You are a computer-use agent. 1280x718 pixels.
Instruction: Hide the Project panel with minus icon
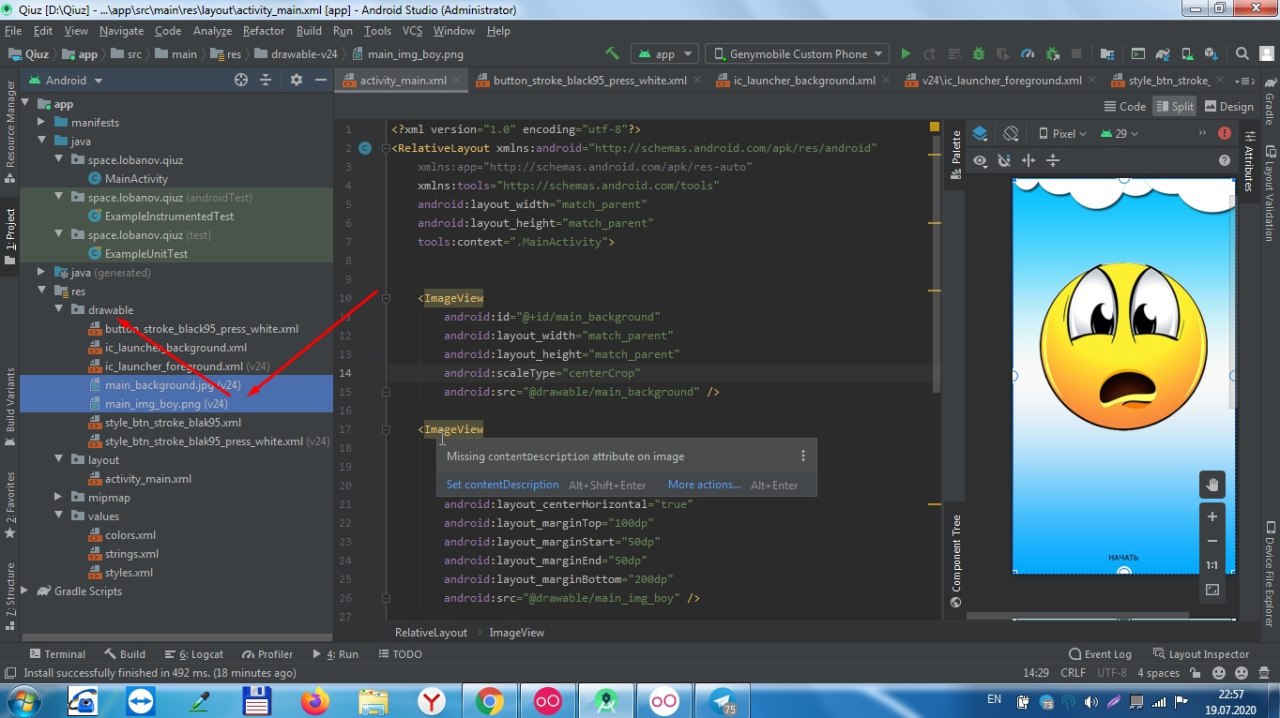coord(320,80)
